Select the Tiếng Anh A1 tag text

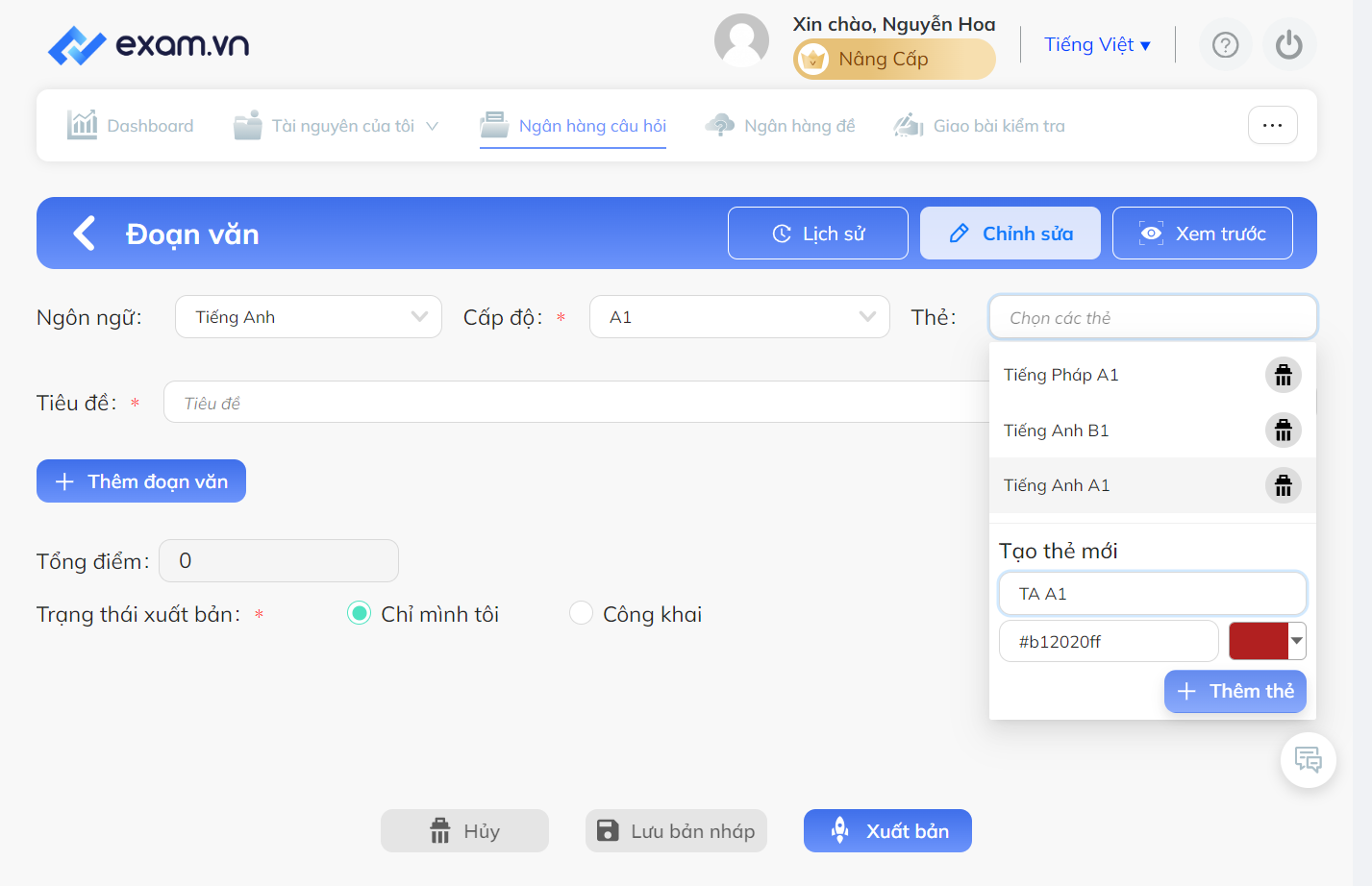(x=1057, y=485)
